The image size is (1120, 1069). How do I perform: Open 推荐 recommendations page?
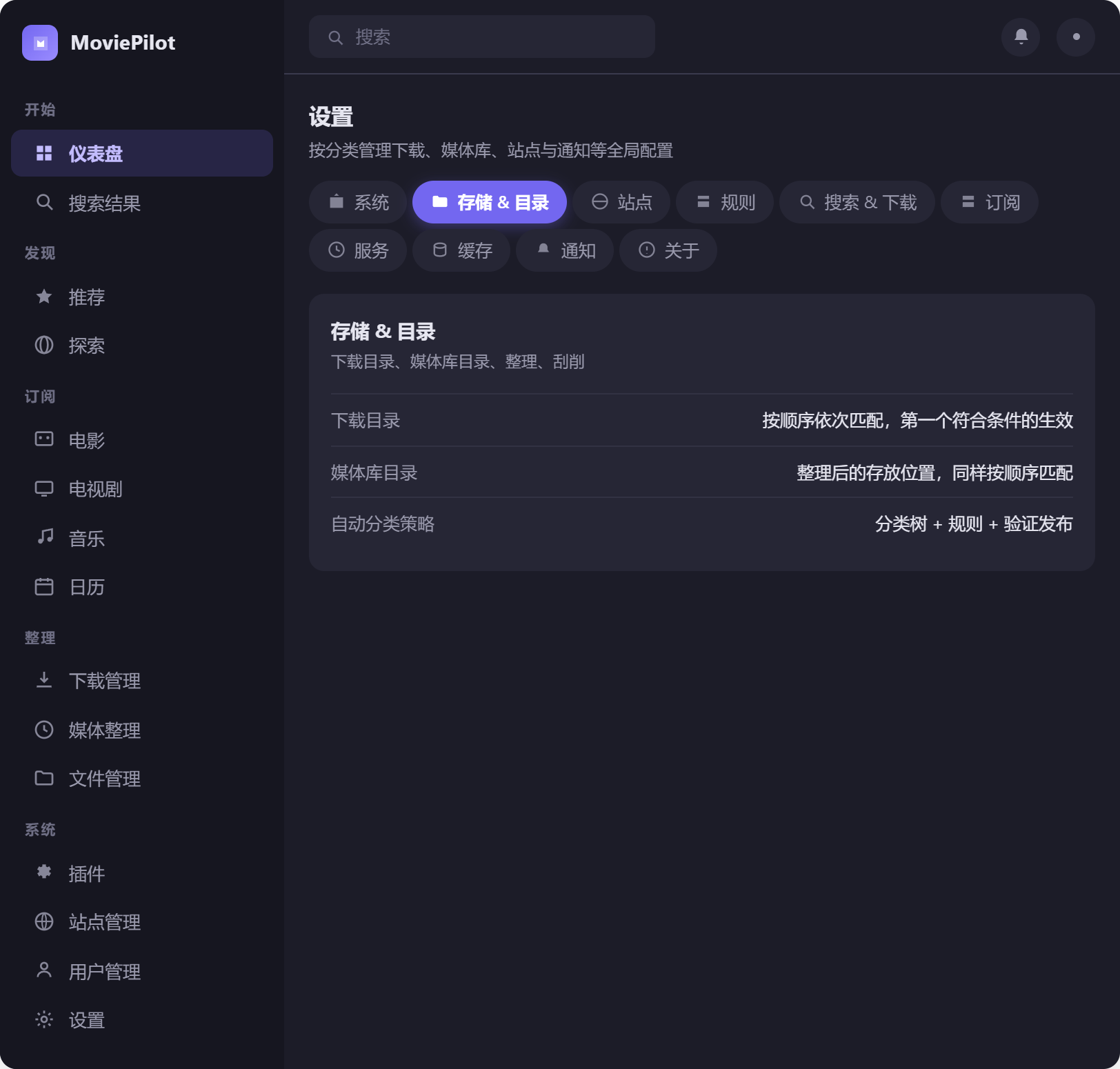(142, 297)
